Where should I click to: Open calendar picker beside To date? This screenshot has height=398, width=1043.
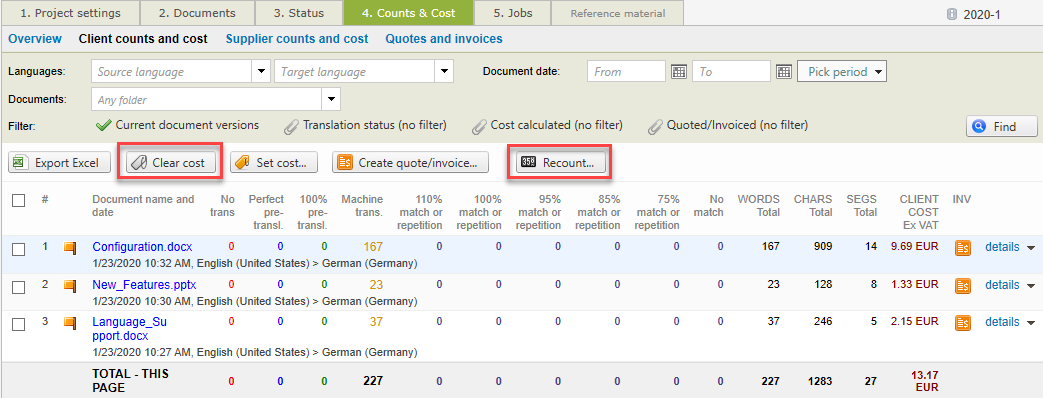click(x=784, y=72)
